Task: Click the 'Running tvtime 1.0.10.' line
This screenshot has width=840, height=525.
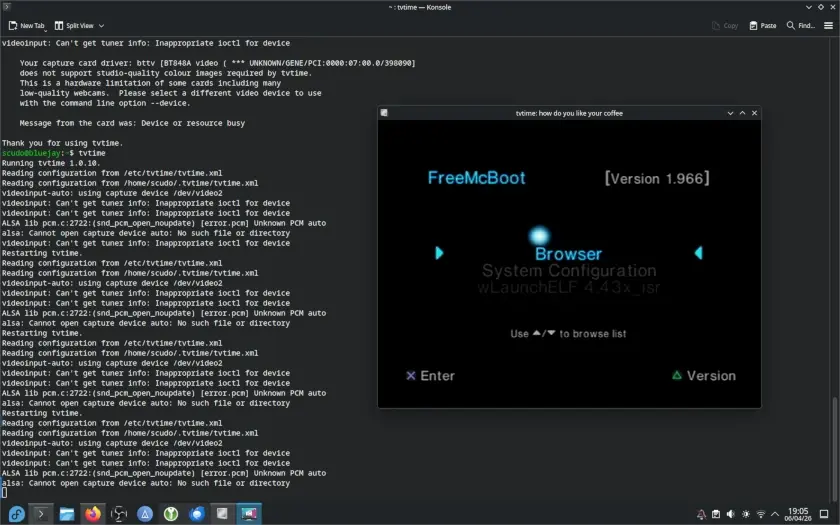Action: point(51,163)
